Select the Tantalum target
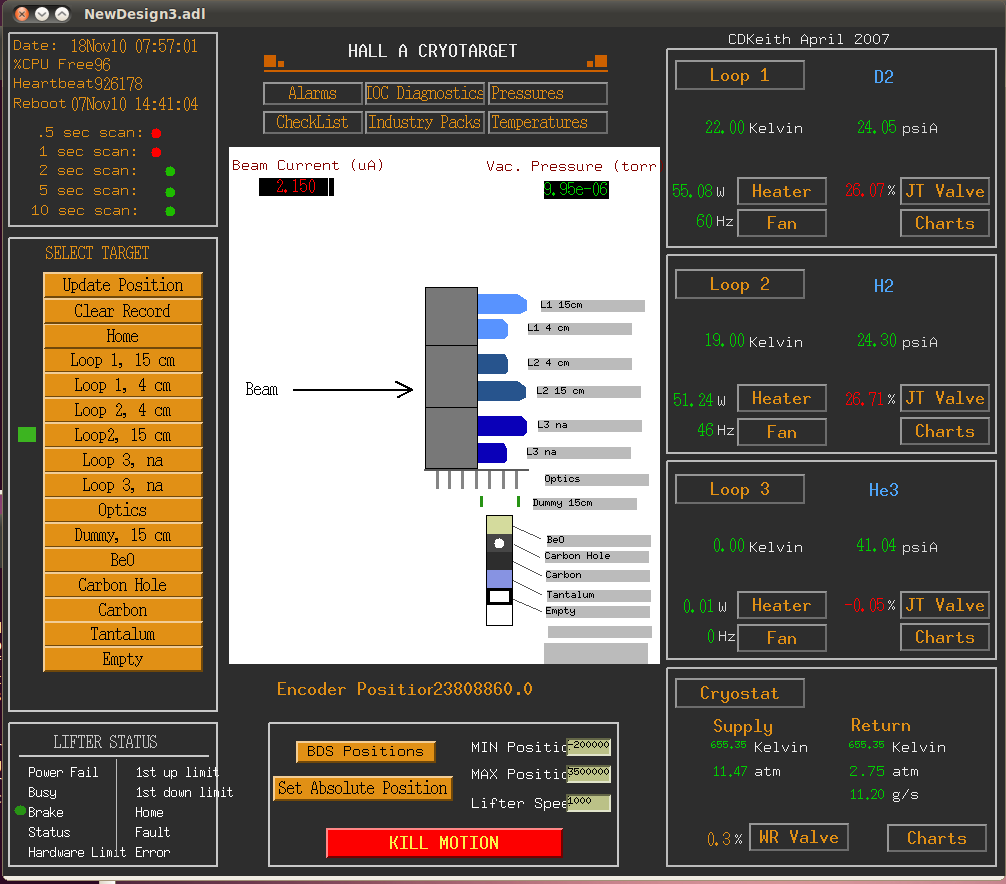Image resolution: width=1006 pixels, height=884 pixels. (123, 634)
